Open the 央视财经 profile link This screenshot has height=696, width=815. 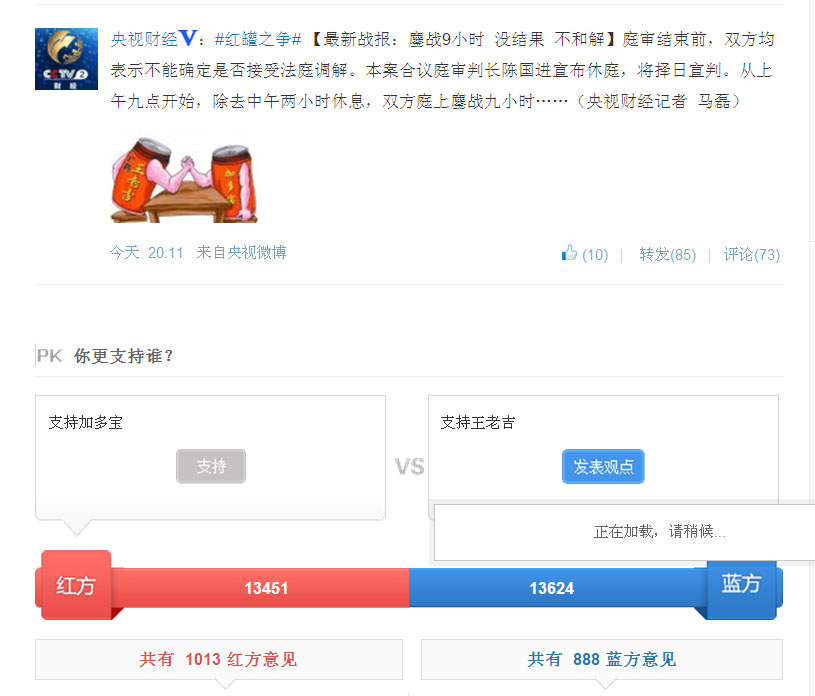[144, 39]
